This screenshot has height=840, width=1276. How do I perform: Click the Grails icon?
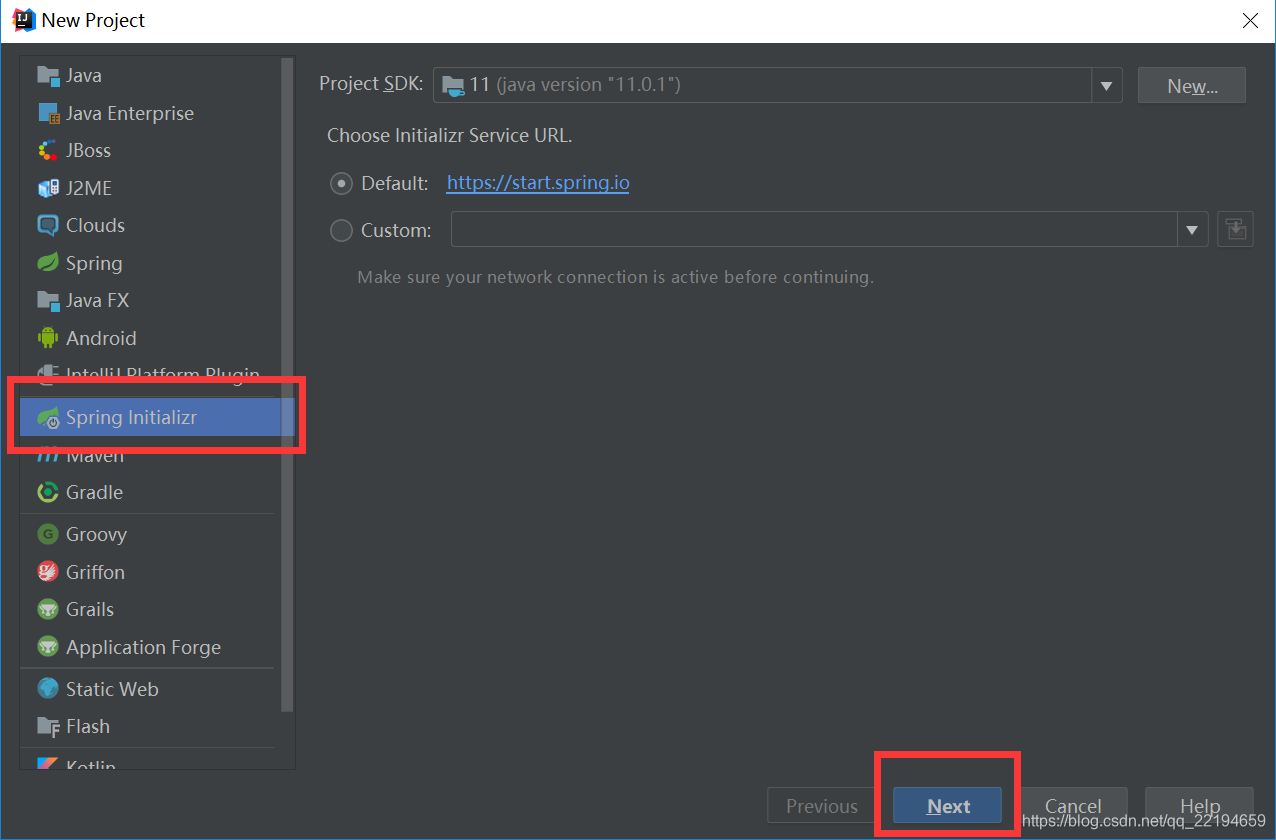point(48,609)
